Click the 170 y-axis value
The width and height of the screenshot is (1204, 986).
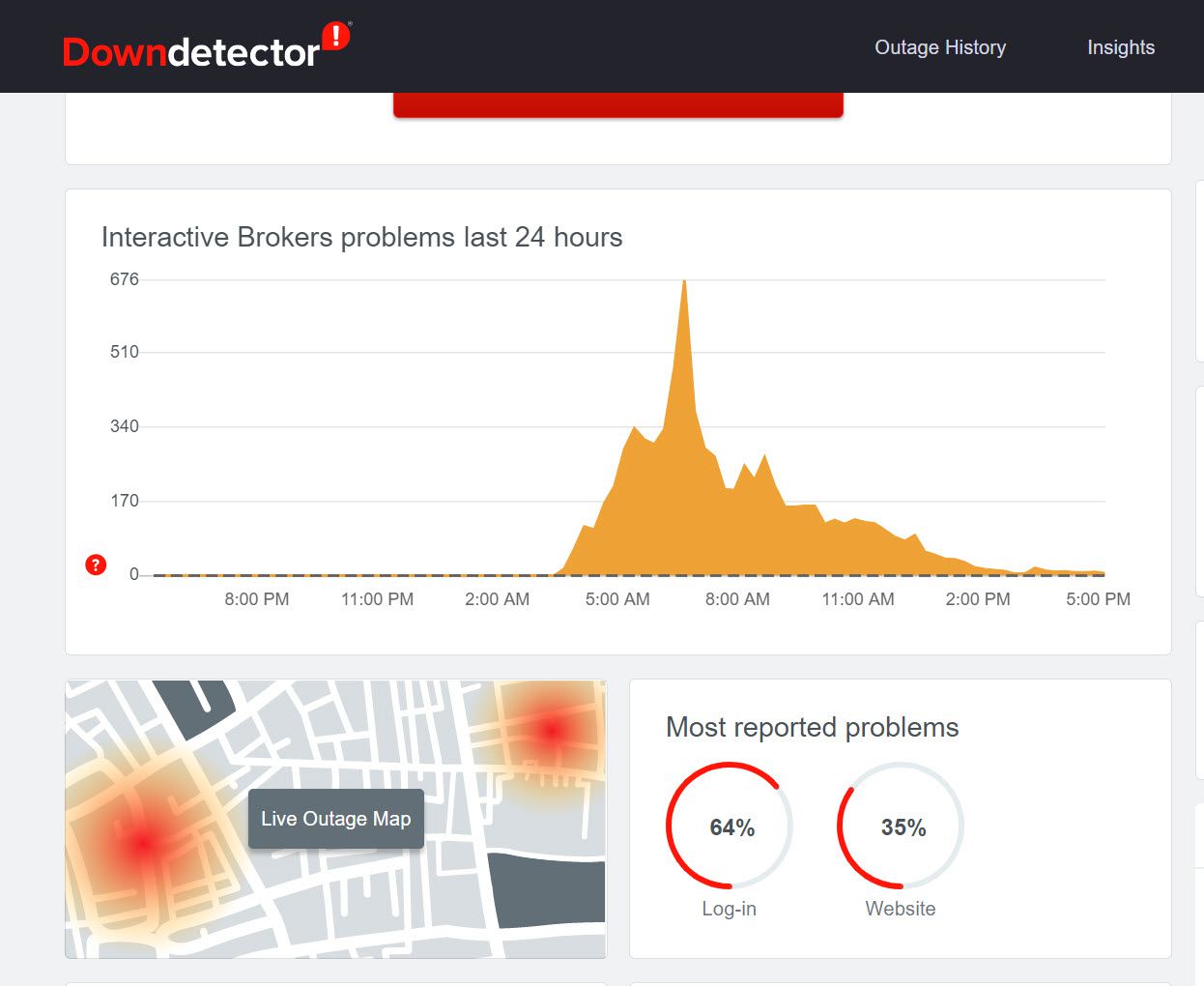pyautogui.click(x=125, y=501)
